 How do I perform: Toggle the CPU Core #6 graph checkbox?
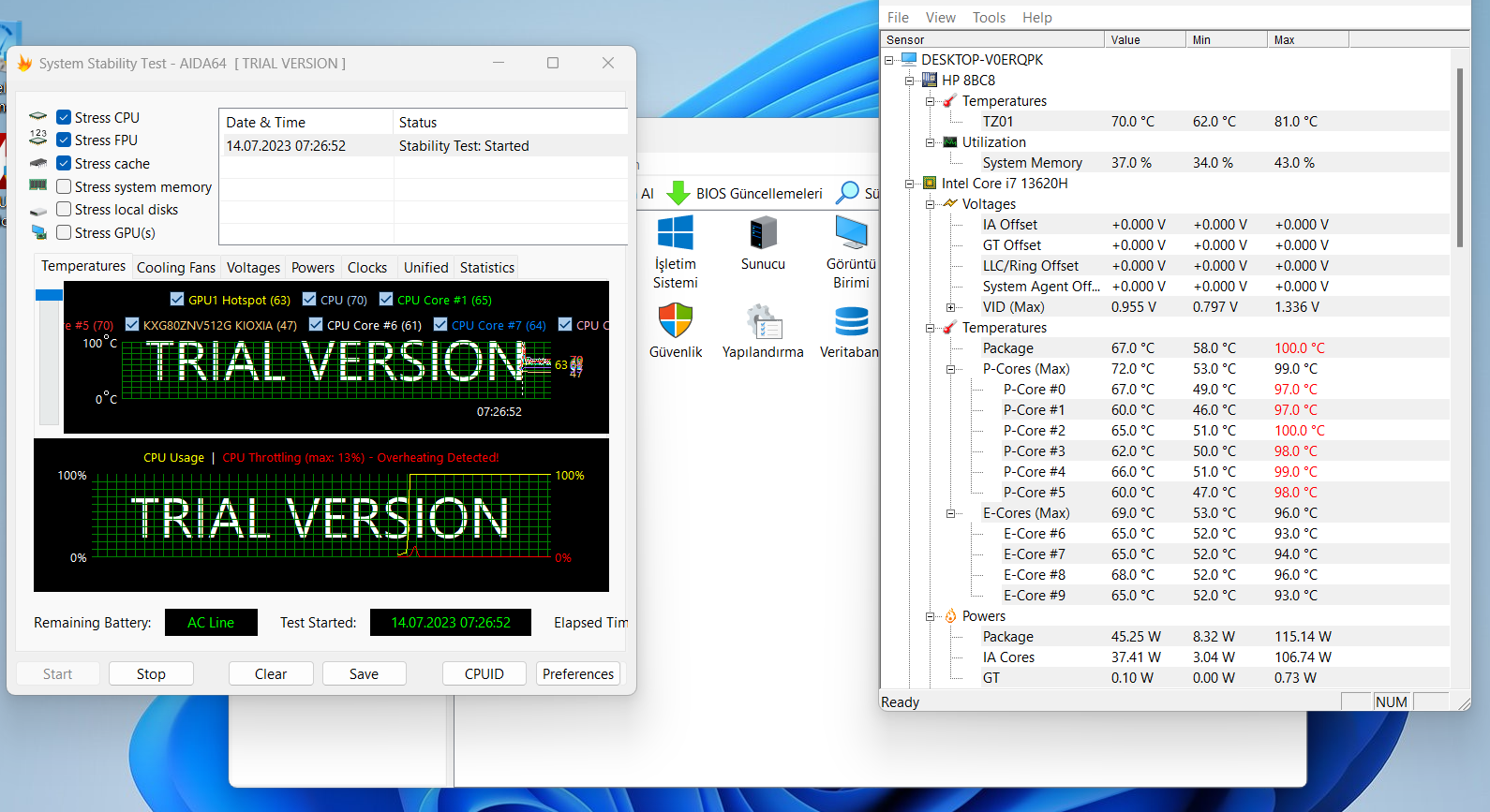click(x=316, y=324)
